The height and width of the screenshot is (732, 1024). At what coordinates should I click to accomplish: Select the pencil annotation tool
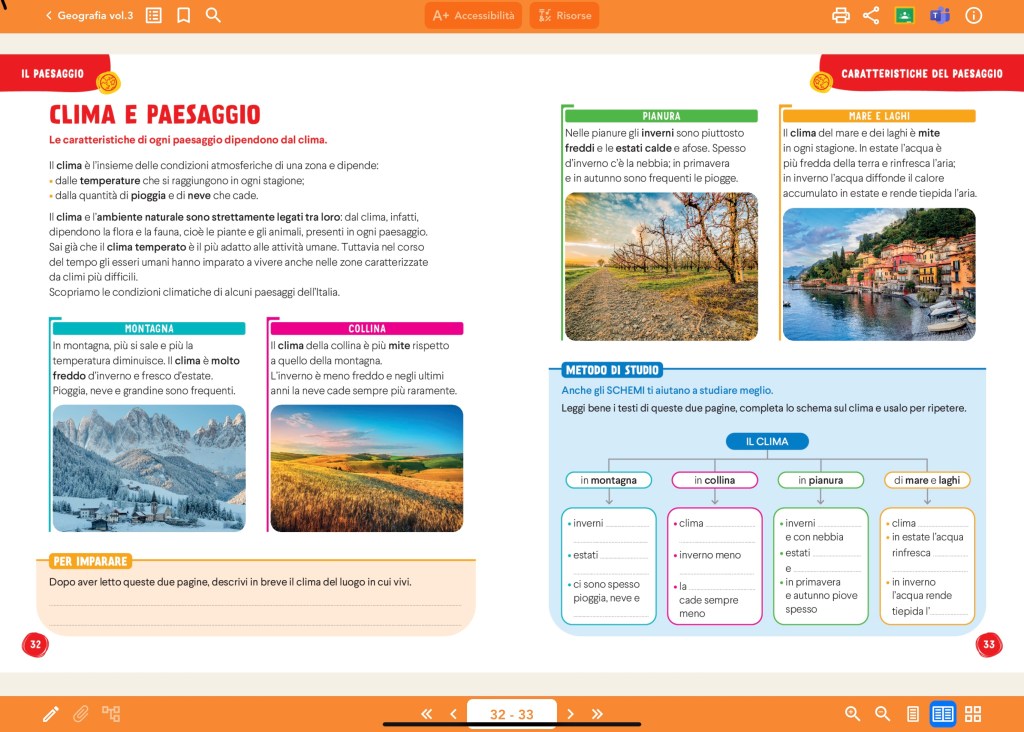coord(51,713)
